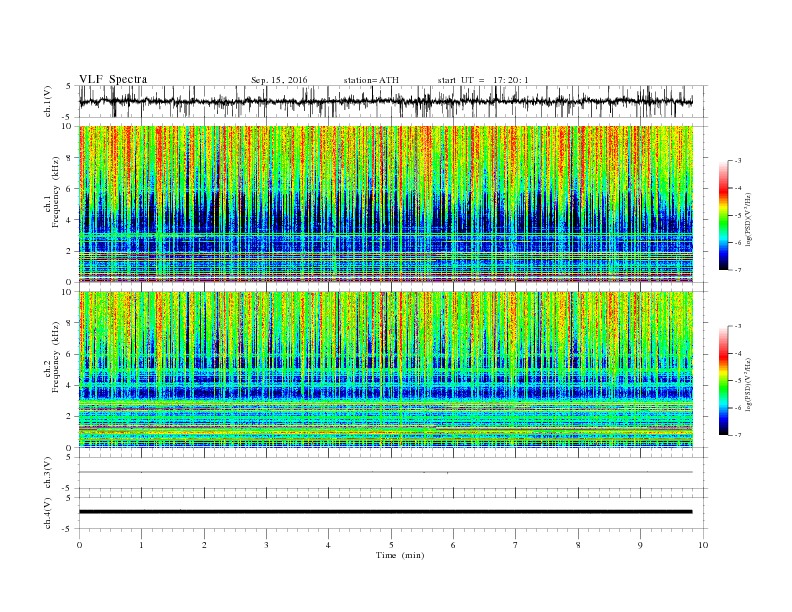Image resolution: width=792 pixels, height=612 pixels.
Task: Select the "ch.3(V)" axis label
Action: coord(48,473)
